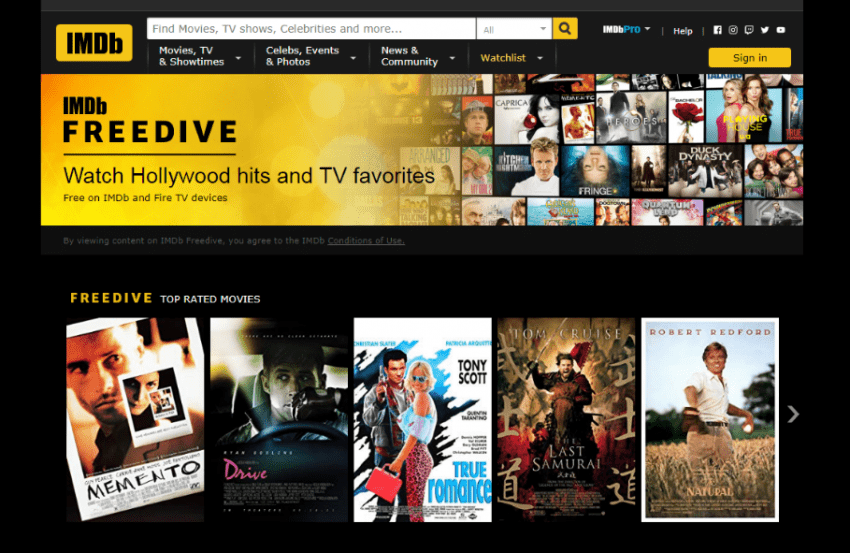Image resolution: width=850 pixels, height=553 pixels.
Task: Click the Sign in button
Action: click(750, 57)
